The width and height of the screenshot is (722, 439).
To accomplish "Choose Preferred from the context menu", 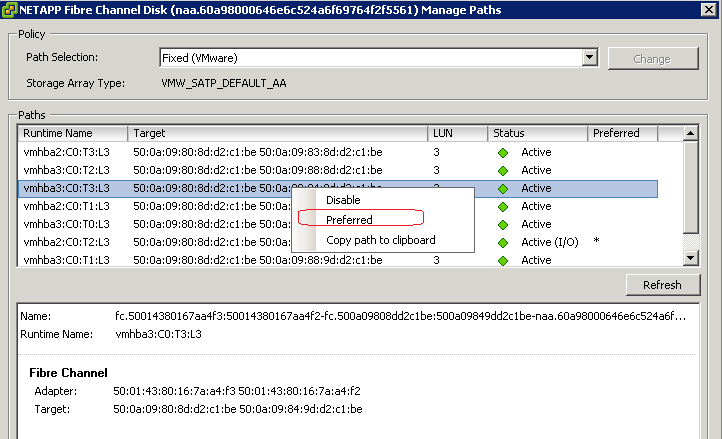I will [x=349, y=220].
